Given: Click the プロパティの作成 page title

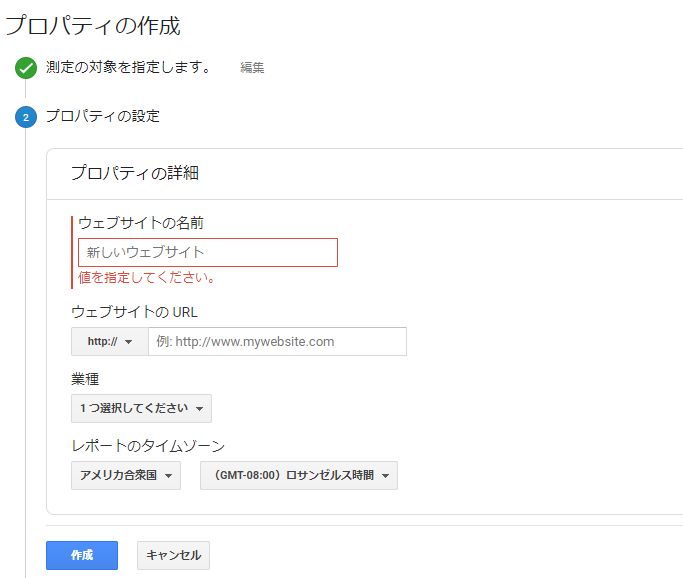Looking at the screenshot, I should (93, 25).
